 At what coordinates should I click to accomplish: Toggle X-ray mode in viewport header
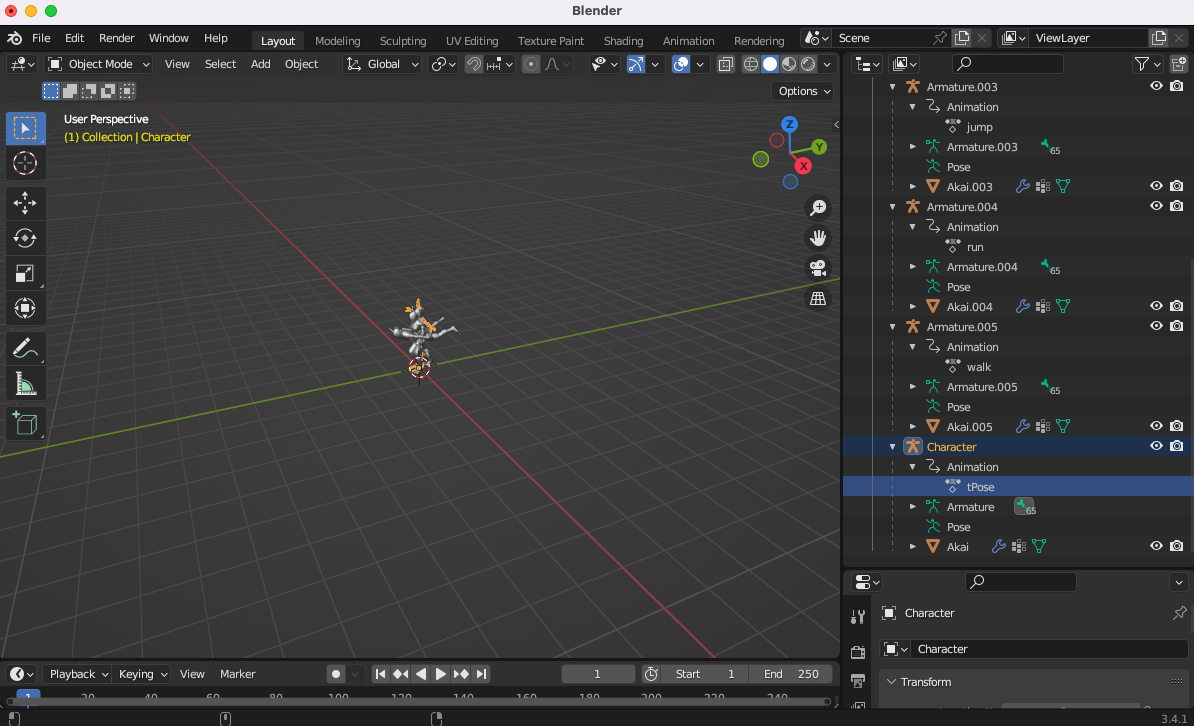pyautogui.click(x=726, y=64)
